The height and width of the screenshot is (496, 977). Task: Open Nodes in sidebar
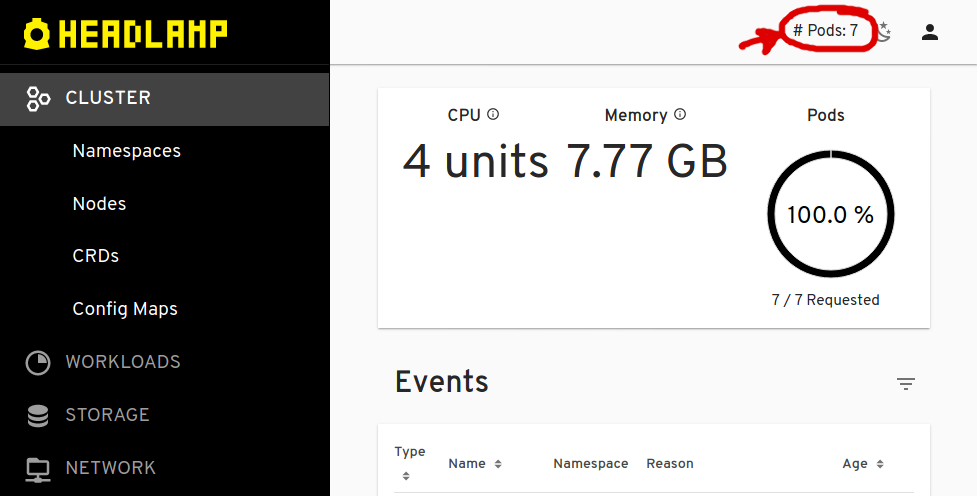(x=100, y=204)
